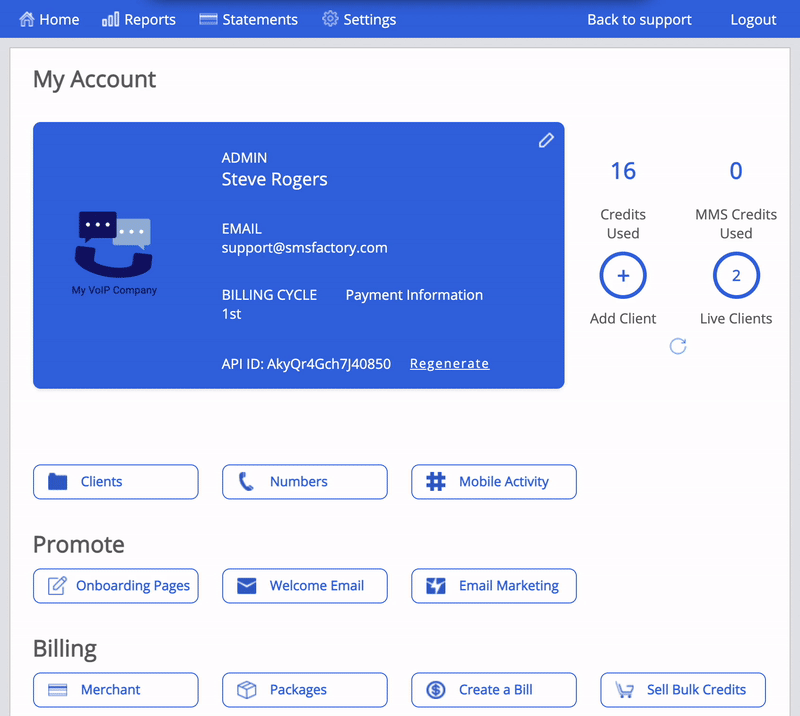Click the hash icon in Mobile Activity
Image resolution: width=800 pixels, height=716 pixels.
(436, 481)
